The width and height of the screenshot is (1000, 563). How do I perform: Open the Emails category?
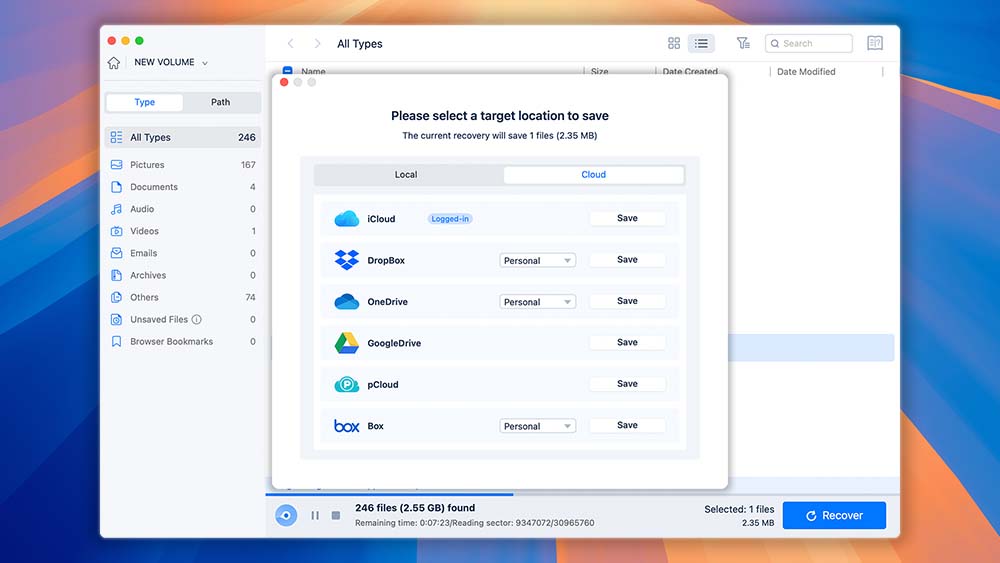(182, 253)
